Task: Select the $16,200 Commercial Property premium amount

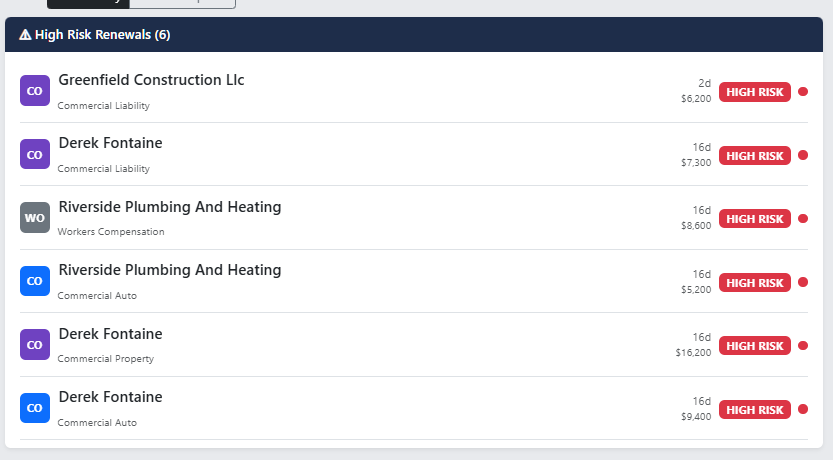Action: (693, 352)
